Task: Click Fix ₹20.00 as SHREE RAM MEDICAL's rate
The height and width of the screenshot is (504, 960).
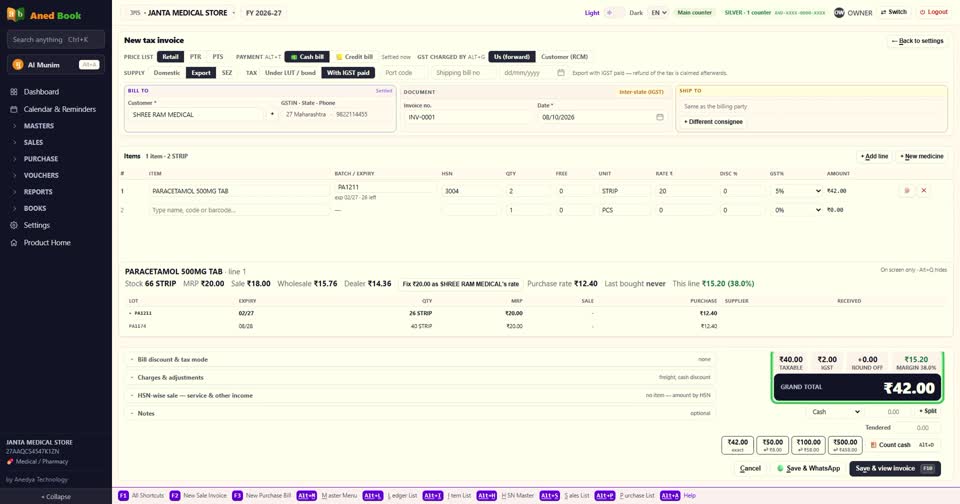Action: tap(460, 284)
